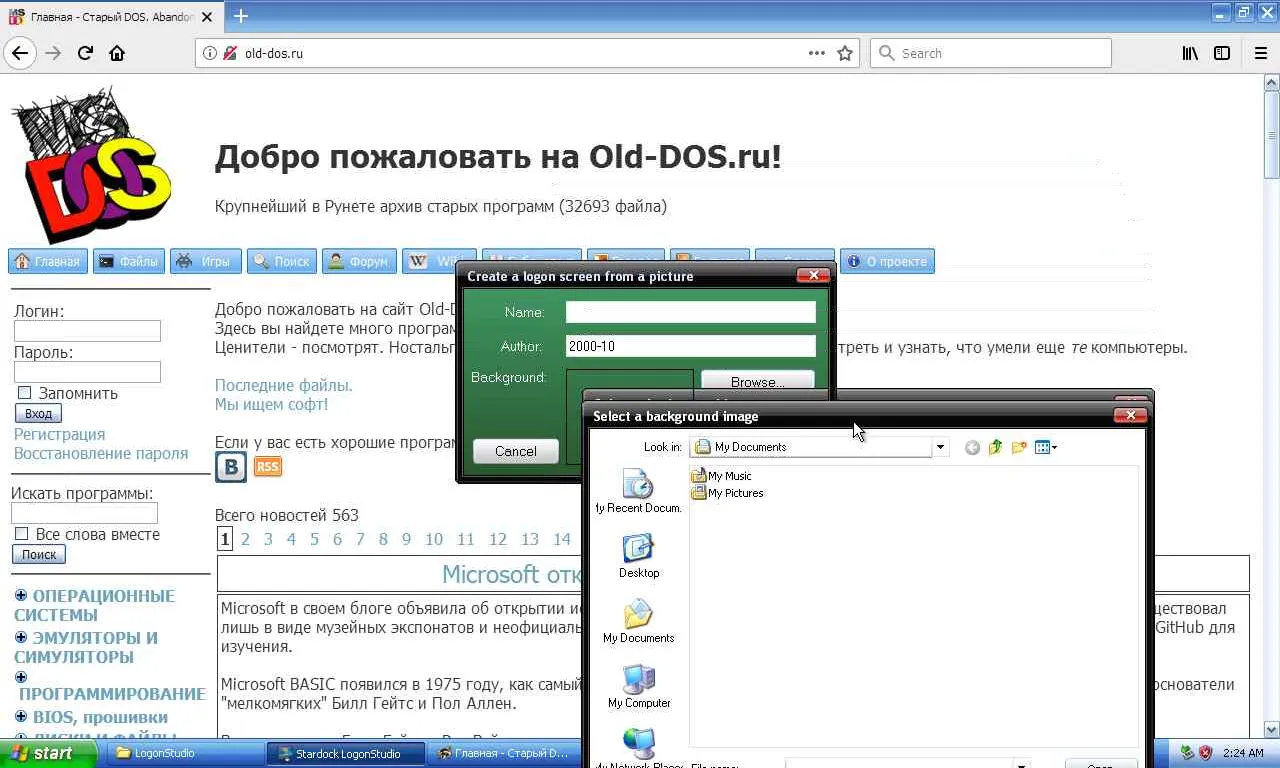The image size is (1280, 768).
Task: Toggle the browser sidebar view
Action: [x=1222, y=53]
